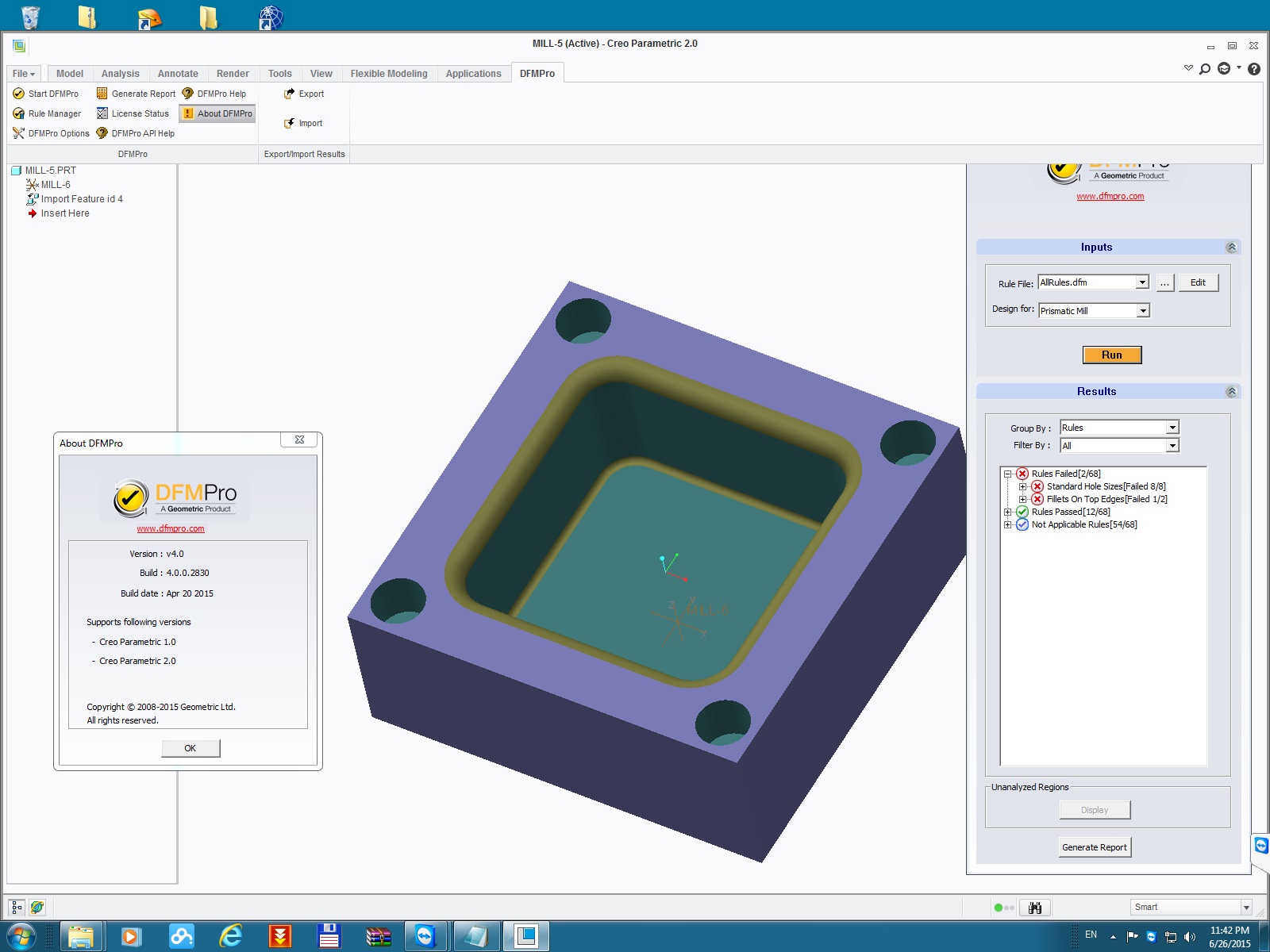Click Edit rule file button
This screenshot has width=1270, height=952.
point(1198,282)
